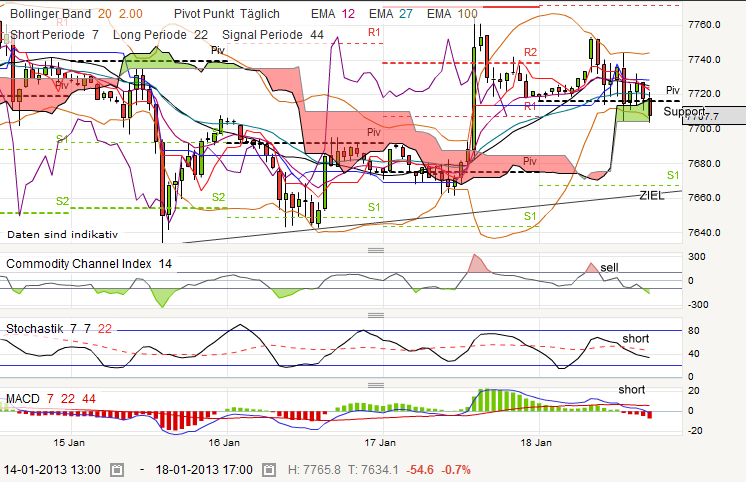Click the Daten sind indikativ notice

[62, 235]
